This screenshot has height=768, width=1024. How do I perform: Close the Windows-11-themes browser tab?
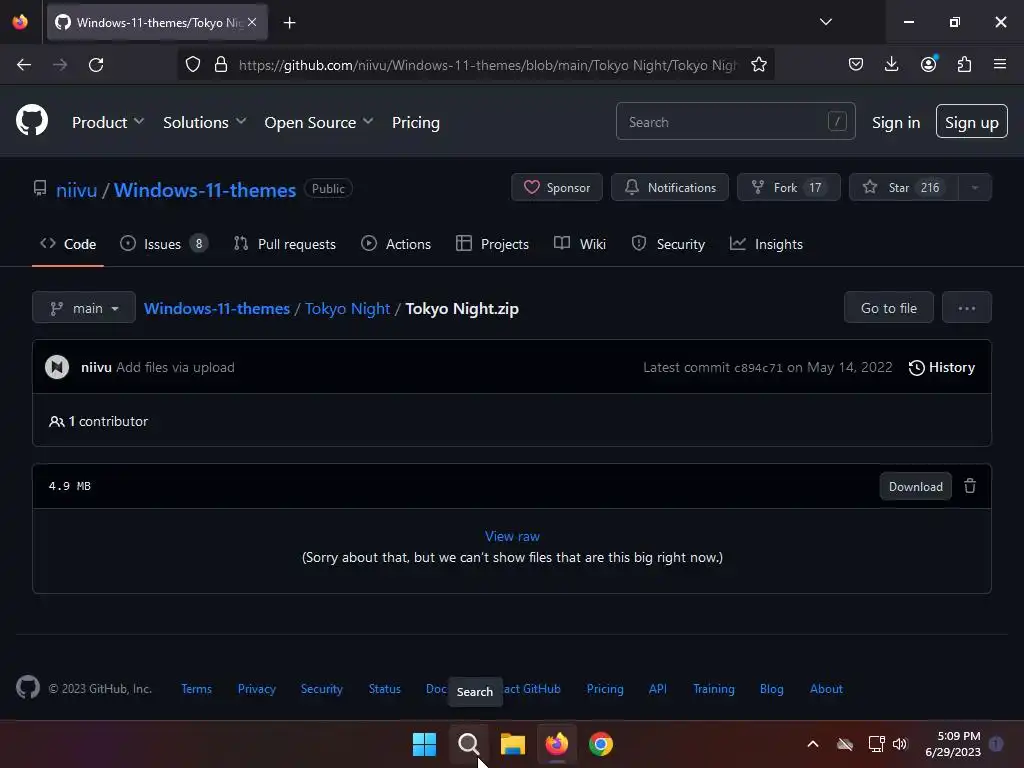(x=252, y=22)
